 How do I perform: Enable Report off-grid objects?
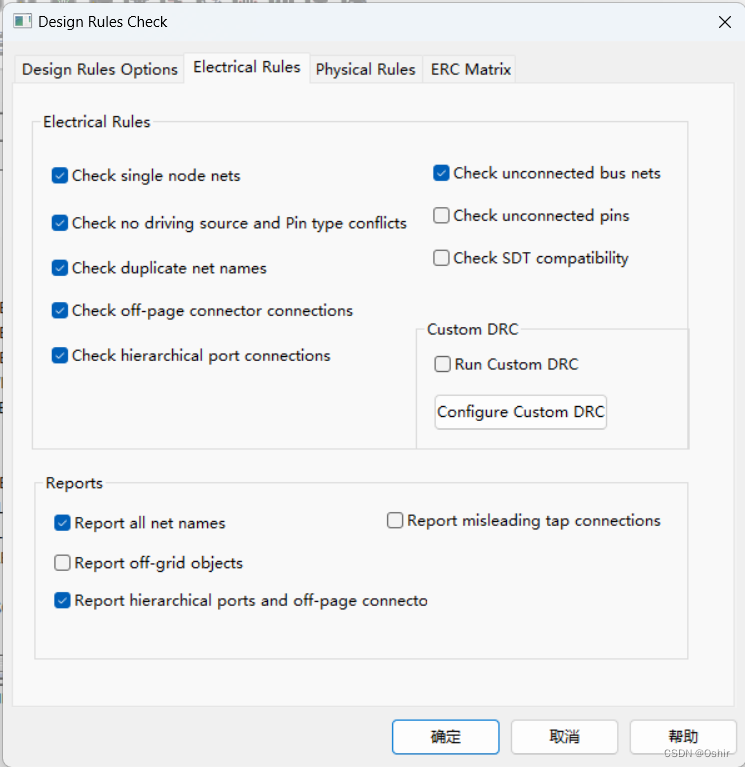coord(62,563)
